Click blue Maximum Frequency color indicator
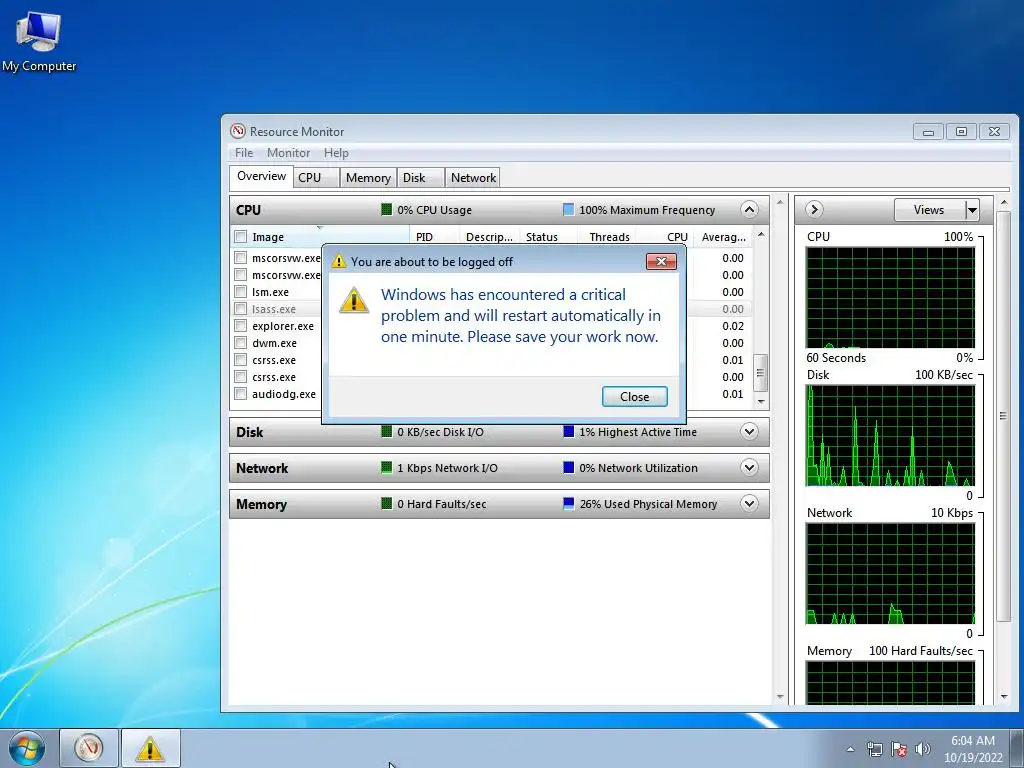1024x768 pixels. coord(568,210)
